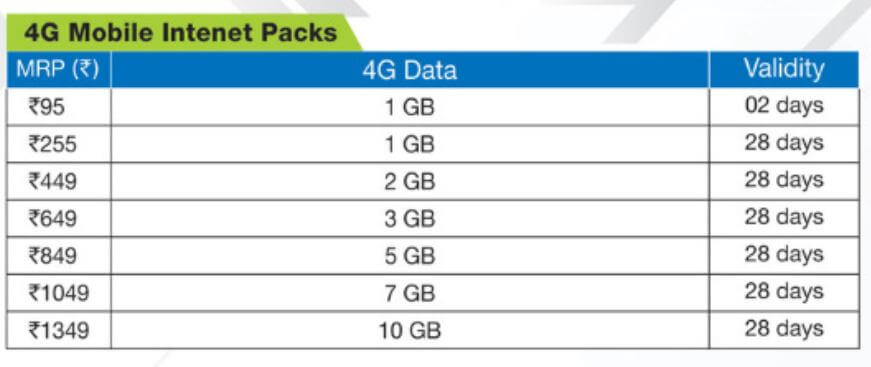
Task: Select the 4G Data column header
Action: (x=410, y=70)
